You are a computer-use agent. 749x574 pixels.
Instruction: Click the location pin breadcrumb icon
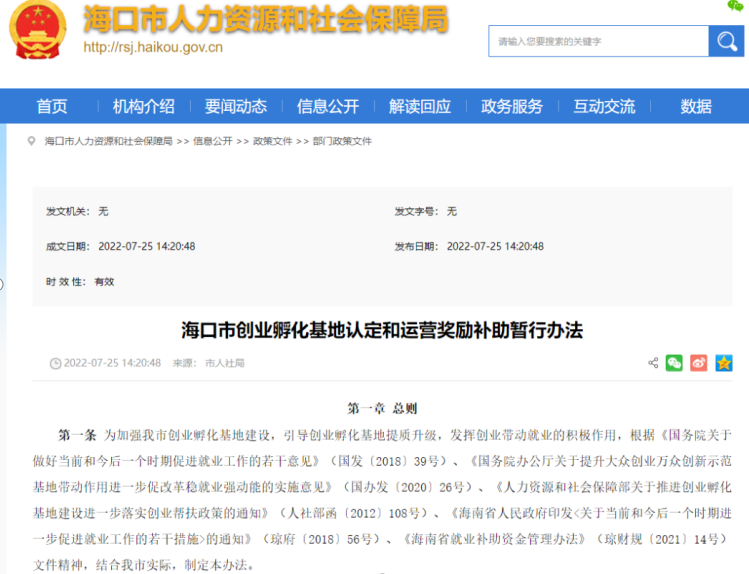tap(32, 141)
